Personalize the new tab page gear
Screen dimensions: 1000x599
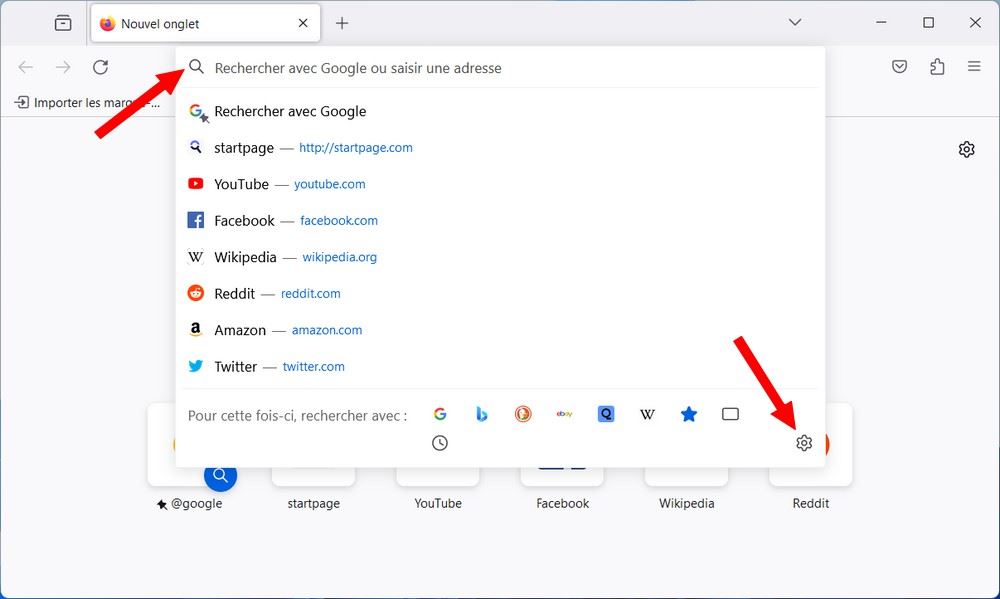click(966, 148)
